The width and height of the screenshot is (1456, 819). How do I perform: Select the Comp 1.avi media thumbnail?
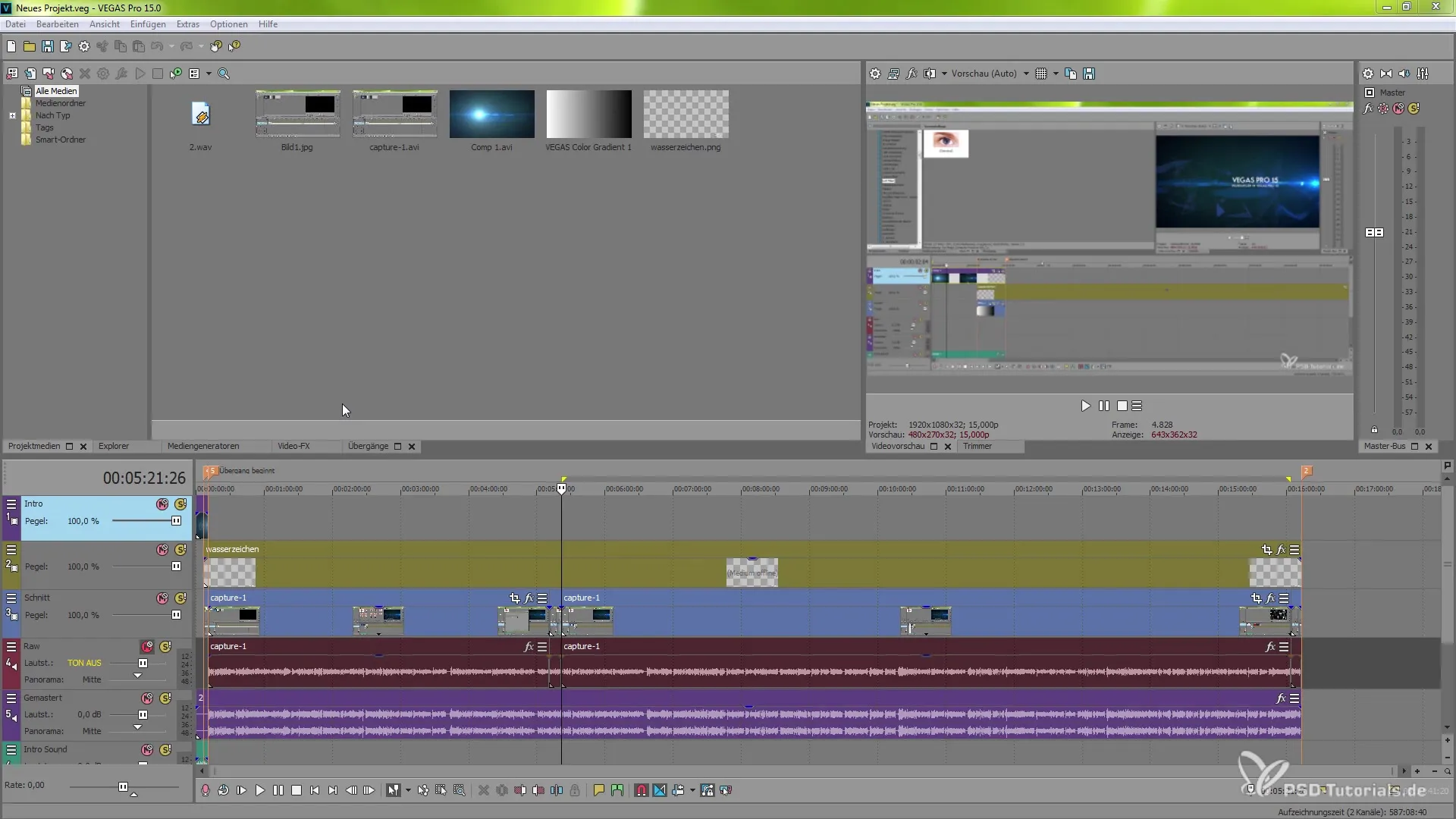click(491, 115)
